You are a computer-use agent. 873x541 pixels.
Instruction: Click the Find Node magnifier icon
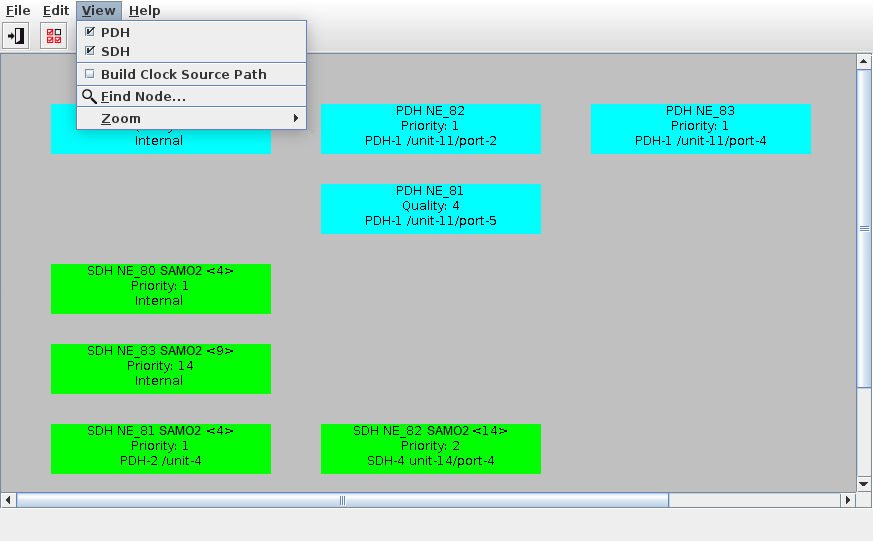(89, 97)
